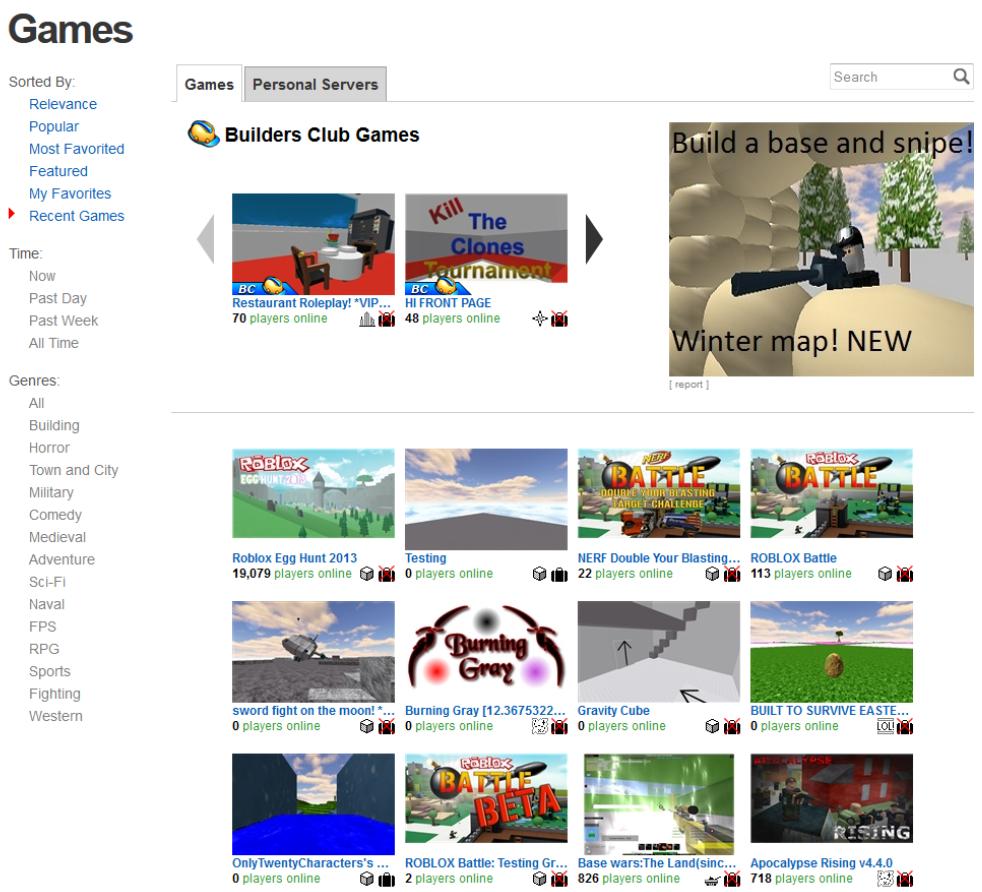Open the Burning Gray game thumbnail
This screenshot has height=892, width=982.
coord(486,651)
